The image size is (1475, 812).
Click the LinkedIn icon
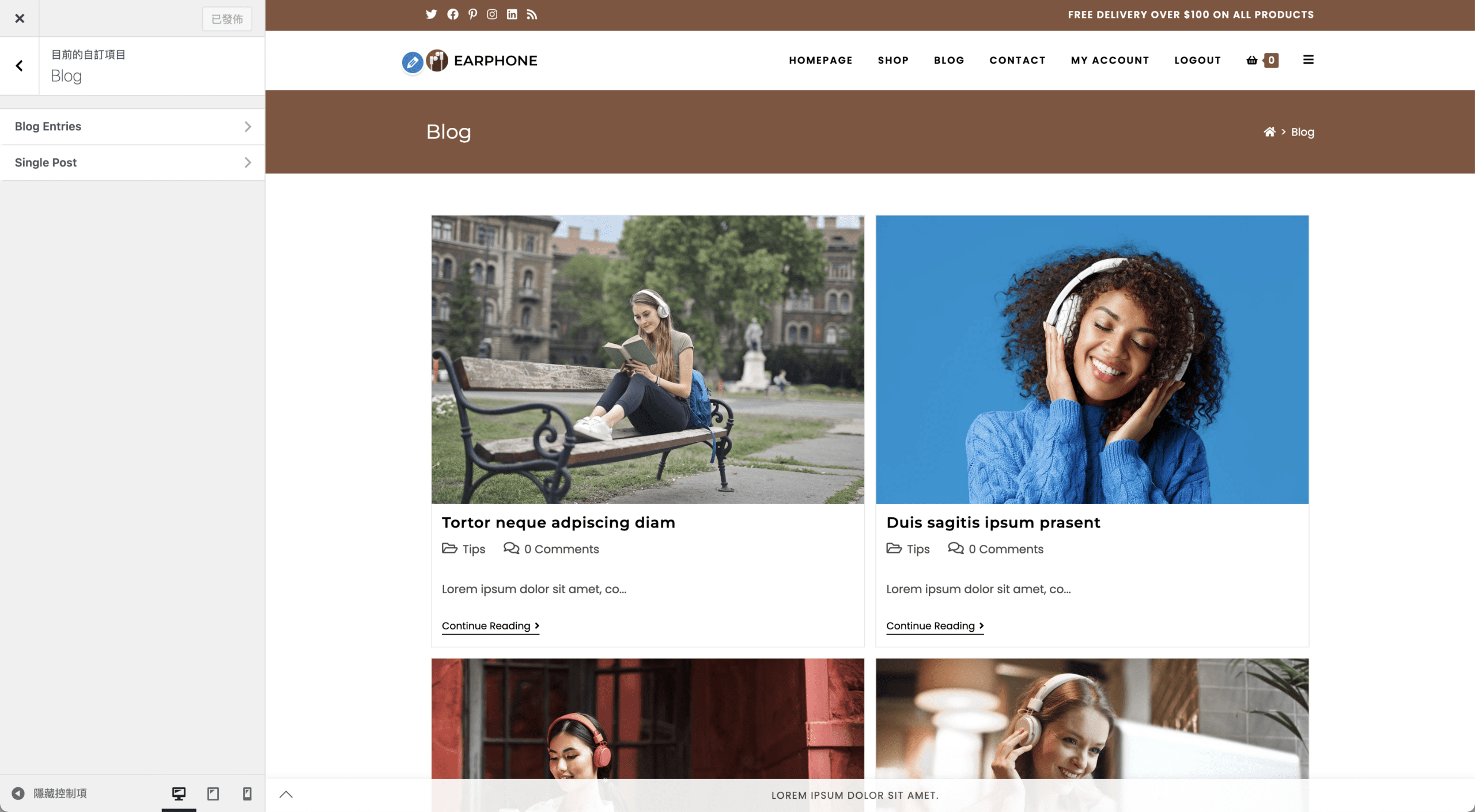pyautogui.click(x=512, y=14)
